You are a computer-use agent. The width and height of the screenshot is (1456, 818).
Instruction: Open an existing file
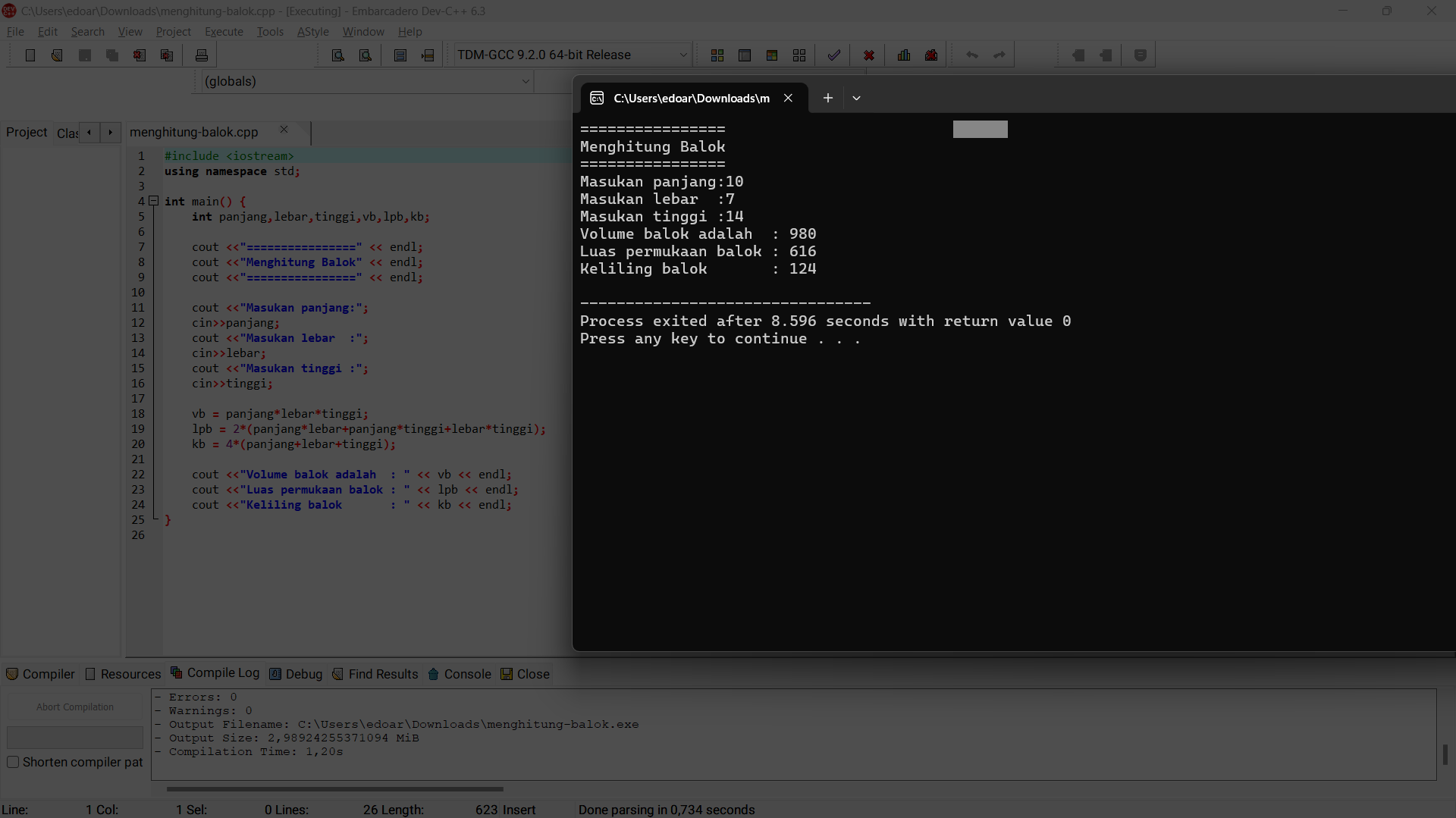[56, 55]
